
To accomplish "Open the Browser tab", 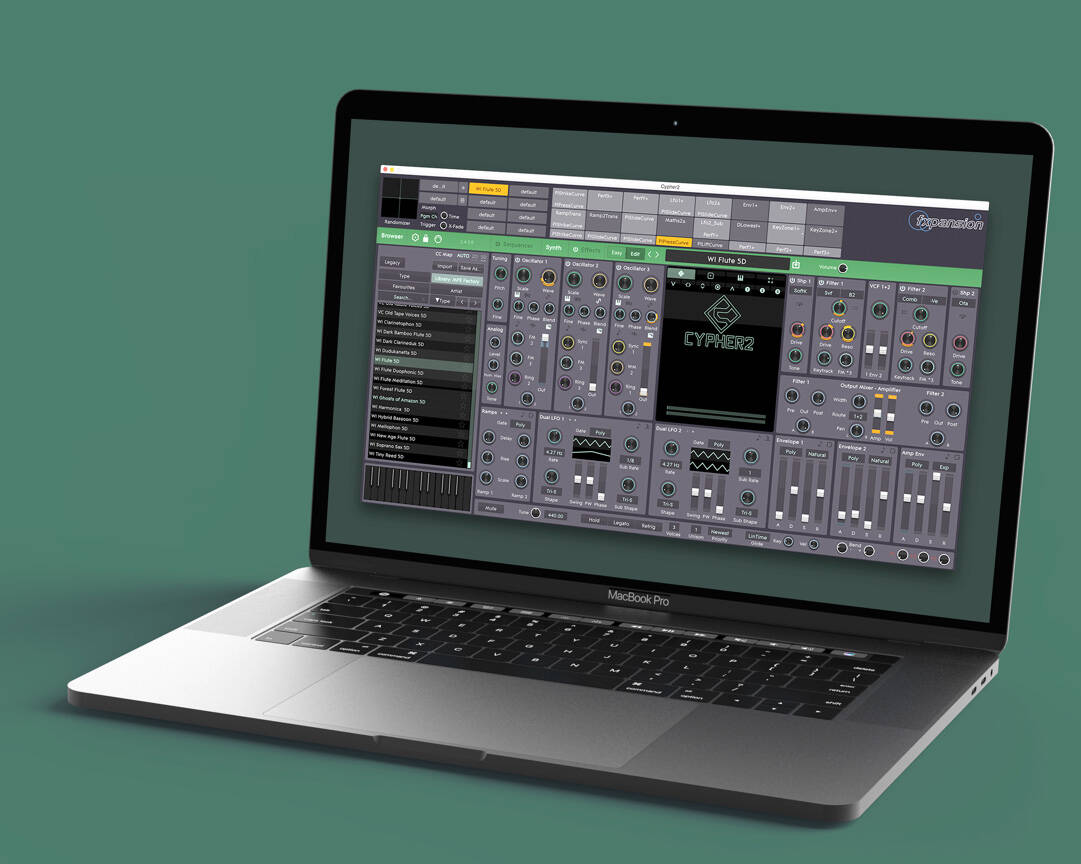I will tap(392, 236).
